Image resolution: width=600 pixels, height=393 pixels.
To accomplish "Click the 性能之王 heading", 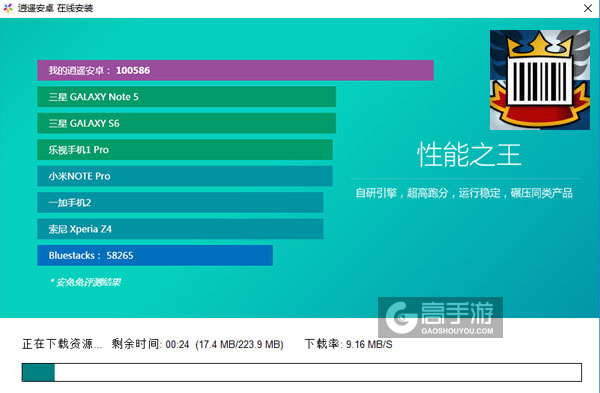I will pyautogui.click(x=469, y=155).
